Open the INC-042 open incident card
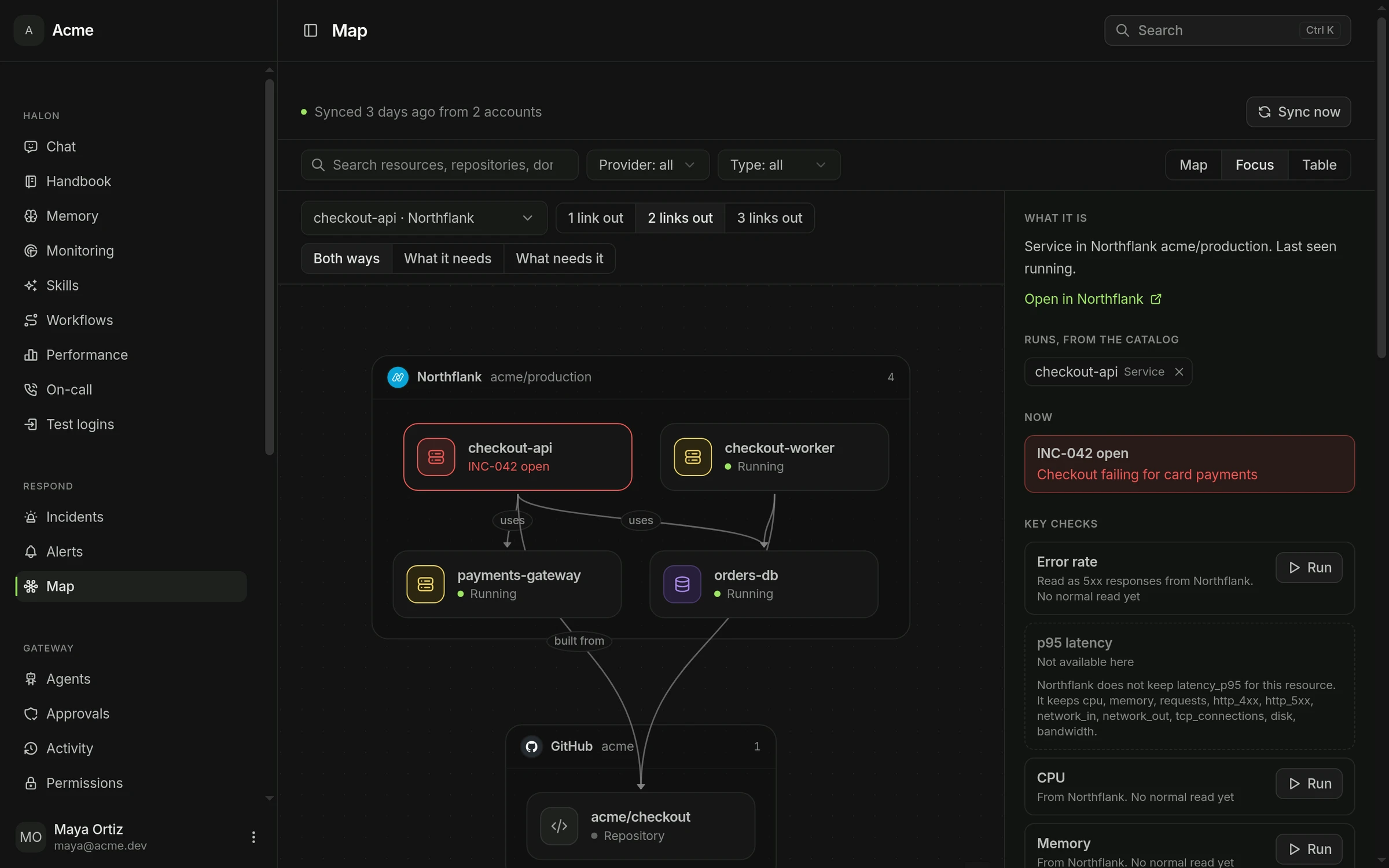 1189,464
